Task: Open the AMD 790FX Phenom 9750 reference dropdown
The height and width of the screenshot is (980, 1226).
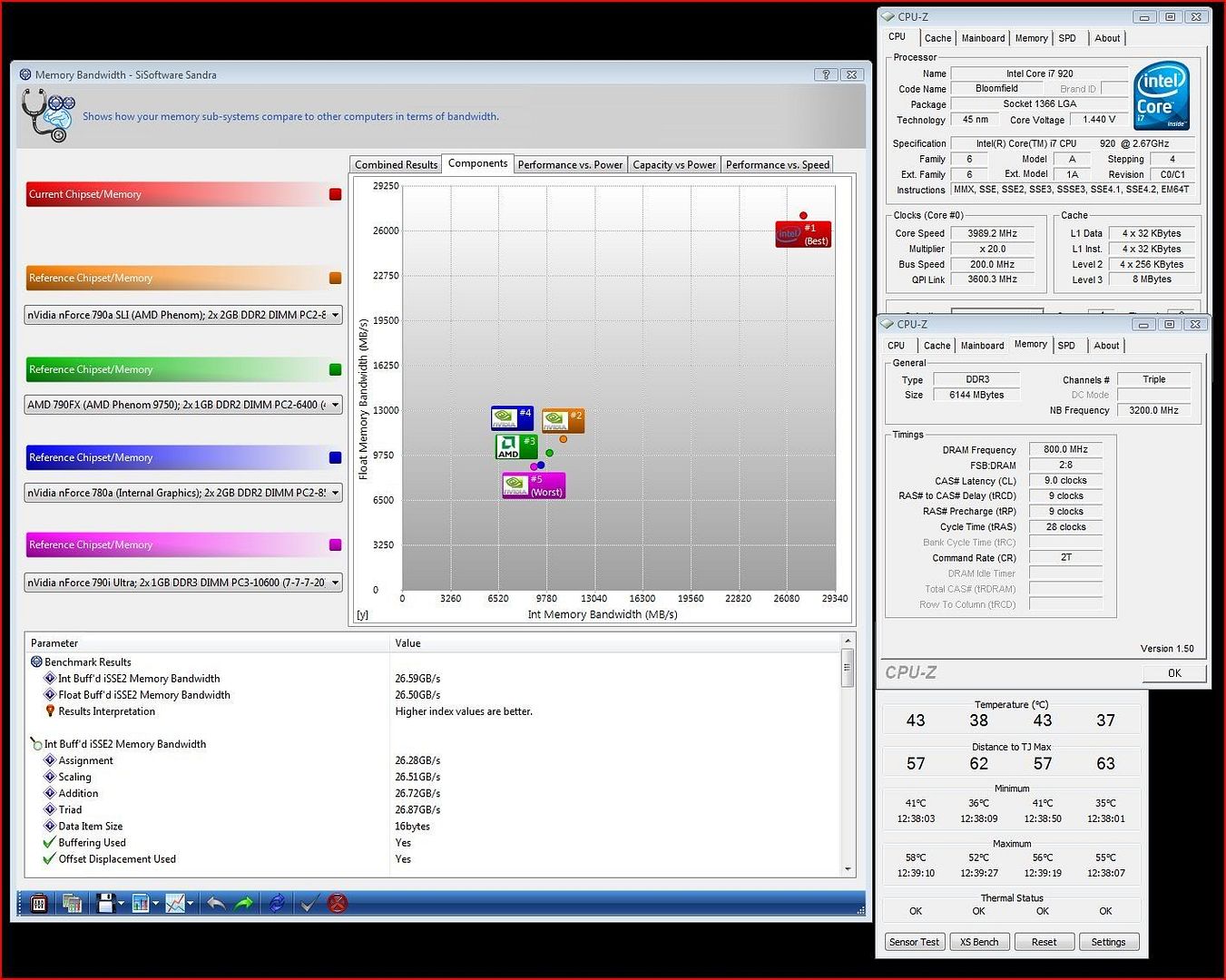Action: 183,405
